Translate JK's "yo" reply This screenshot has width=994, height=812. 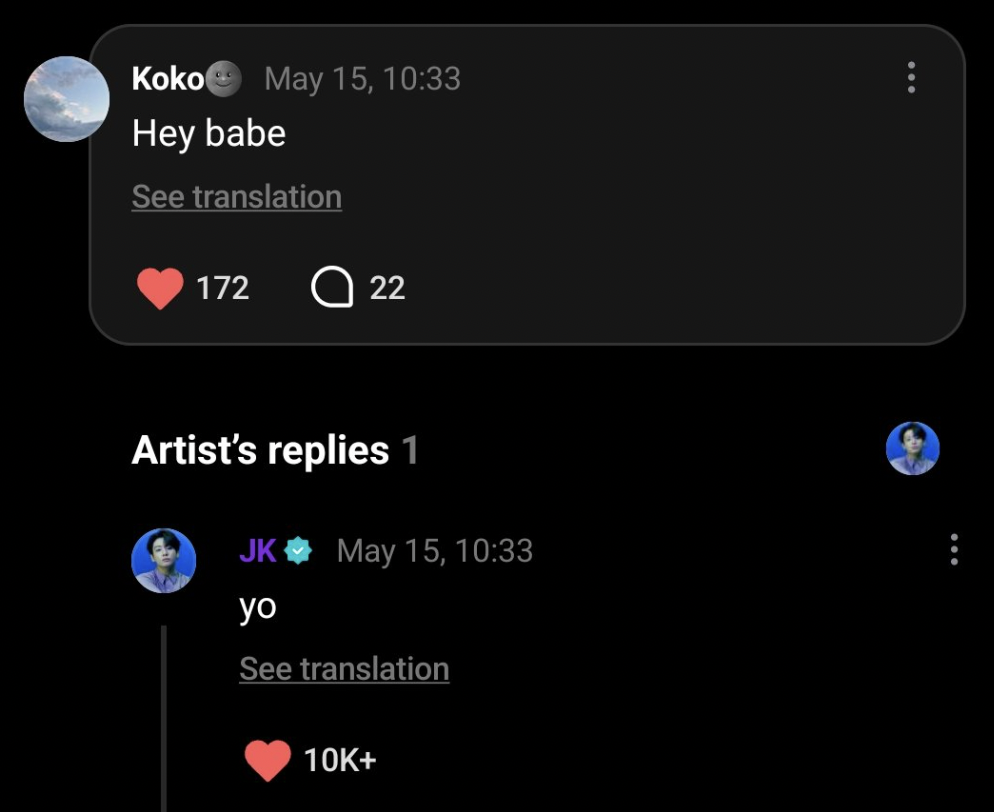(344, 669)
